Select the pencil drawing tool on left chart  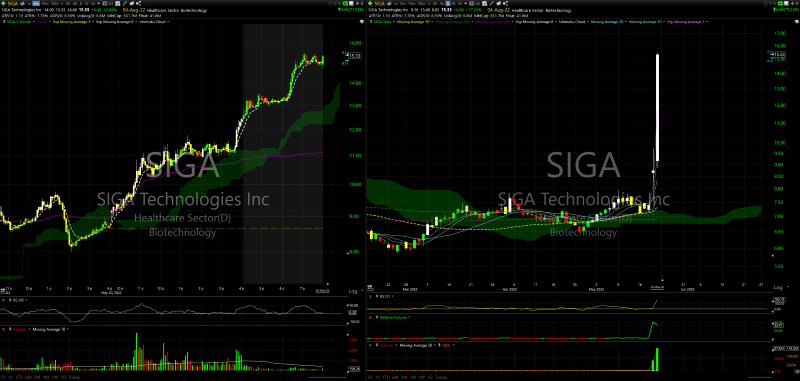(124, 4)
